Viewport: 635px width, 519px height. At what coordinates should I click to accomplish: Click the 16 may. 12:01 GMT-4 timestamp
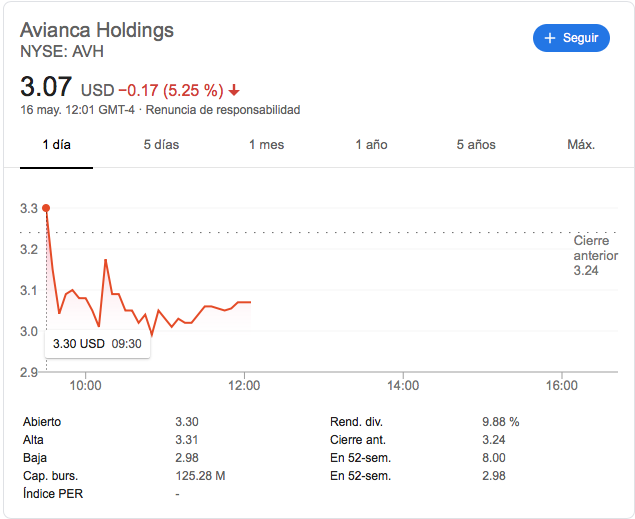click(x=77, y=110)
